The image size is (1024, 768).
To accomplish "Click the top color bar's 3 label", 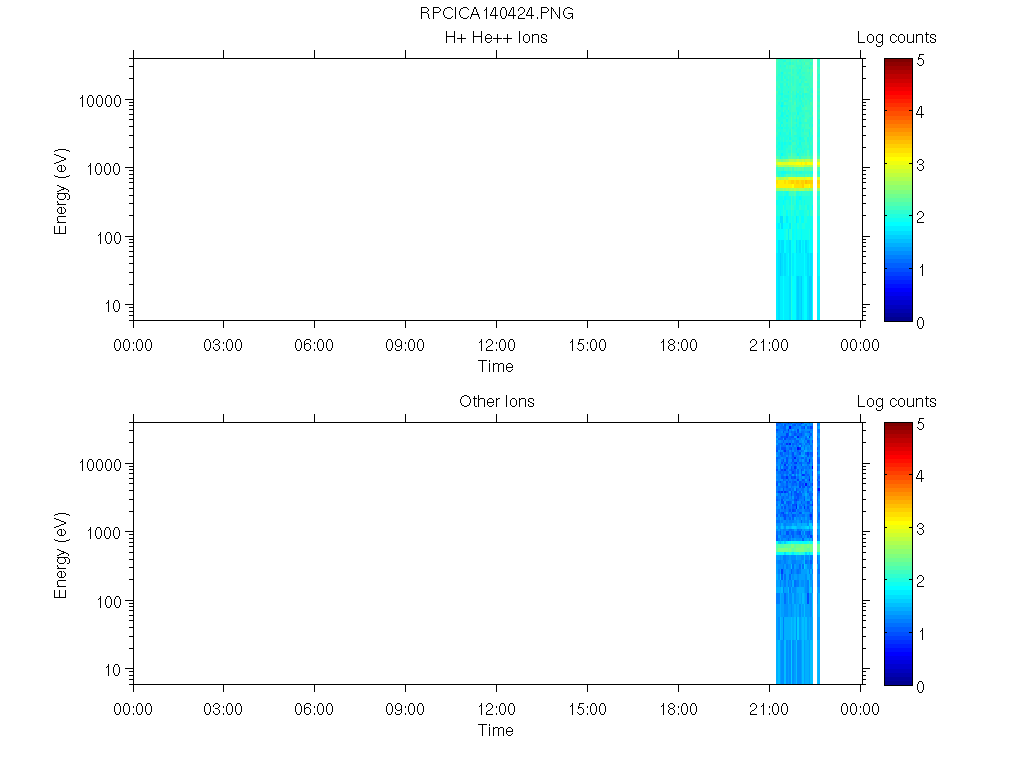I will 920,165.
